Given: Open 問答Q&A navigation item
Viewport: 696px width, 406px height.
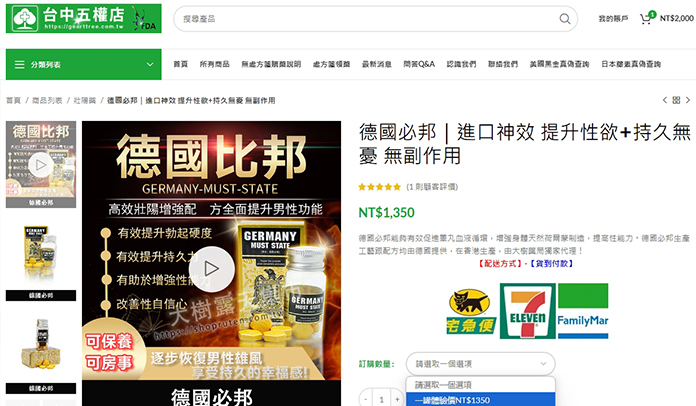Looking at the screenshot, I should 419,64.
